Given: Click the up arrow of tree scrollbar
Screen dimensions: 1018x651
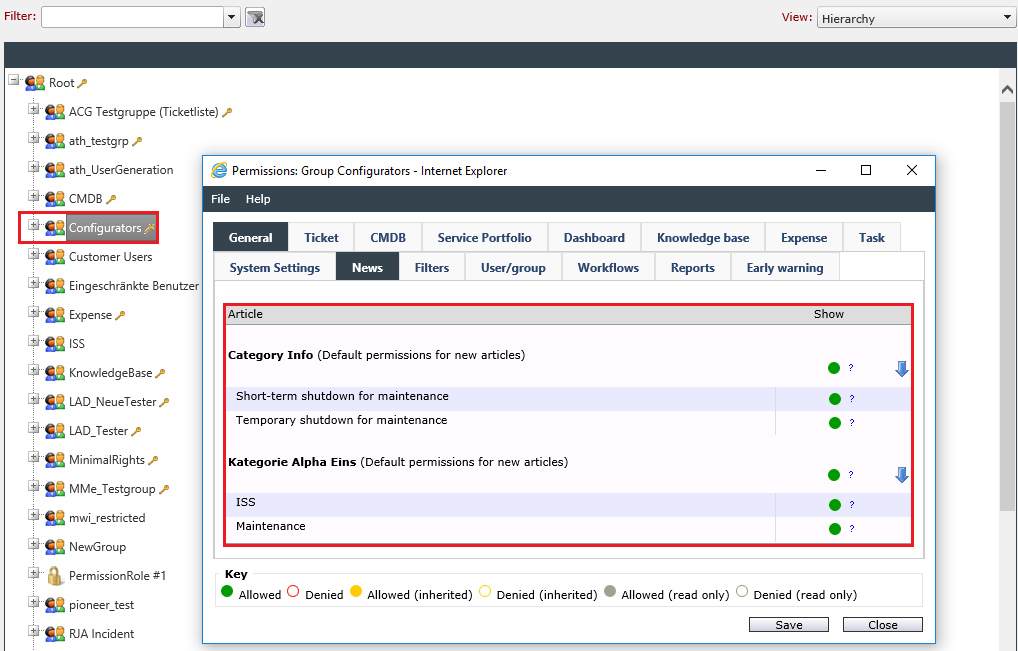Looking at the screenshot, I should point(1007,90).
